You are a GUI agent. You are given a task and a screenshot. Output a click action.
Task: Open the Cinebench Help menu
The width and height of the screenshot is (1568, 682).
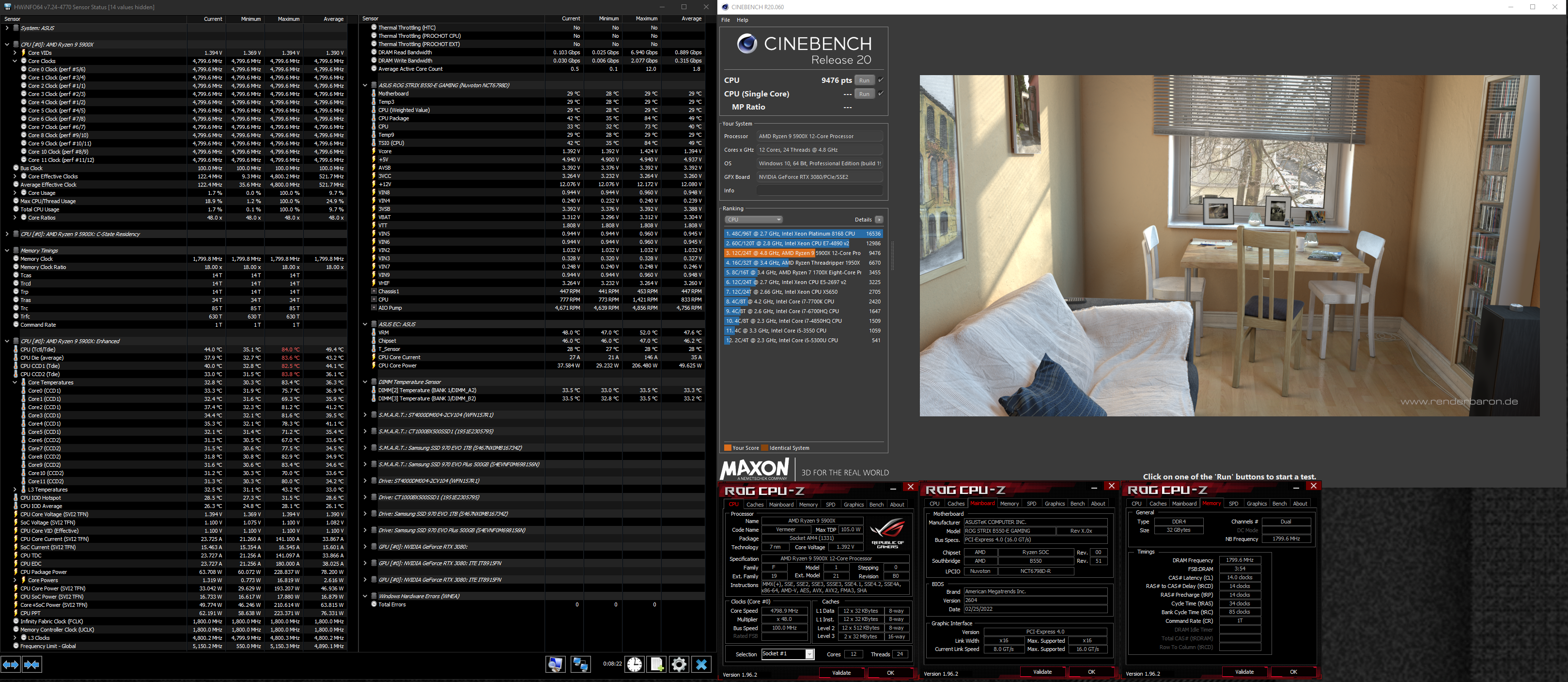(743, 20)
